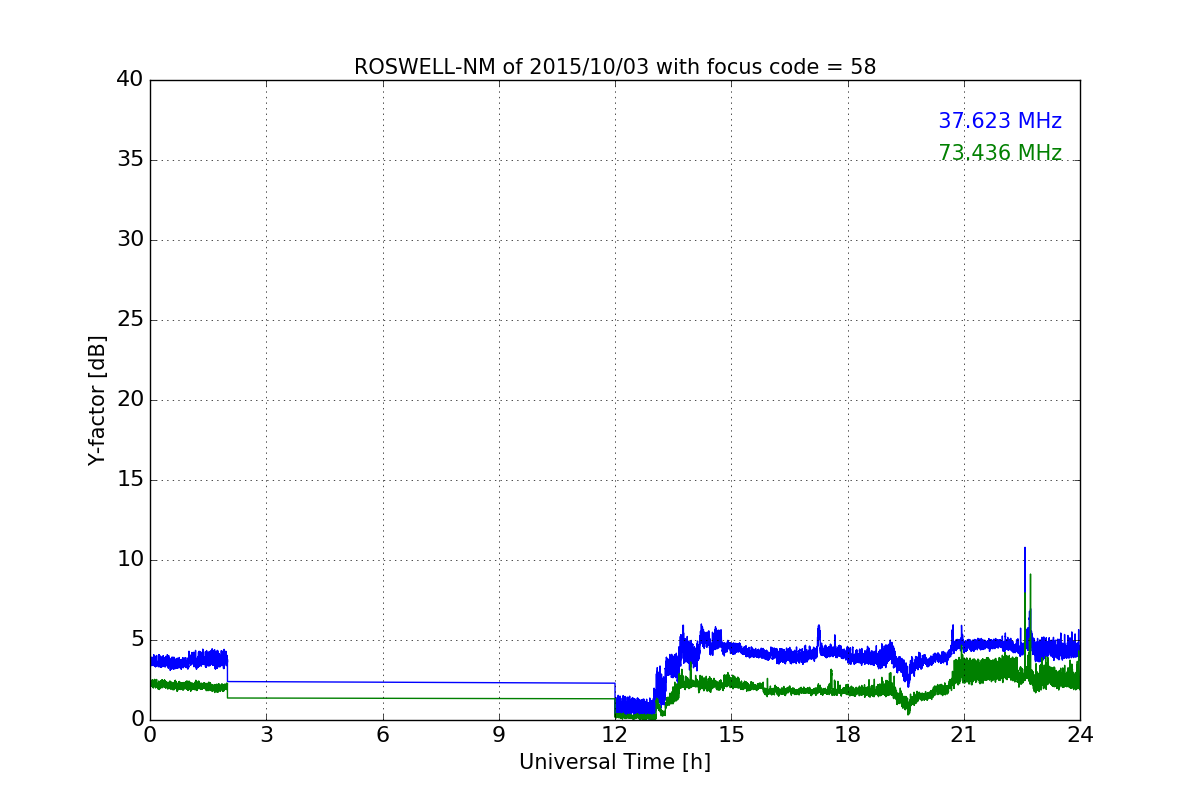1200x800 pixels.
Task: Click x-axis tick label '15'
Action: click(731, 735)
